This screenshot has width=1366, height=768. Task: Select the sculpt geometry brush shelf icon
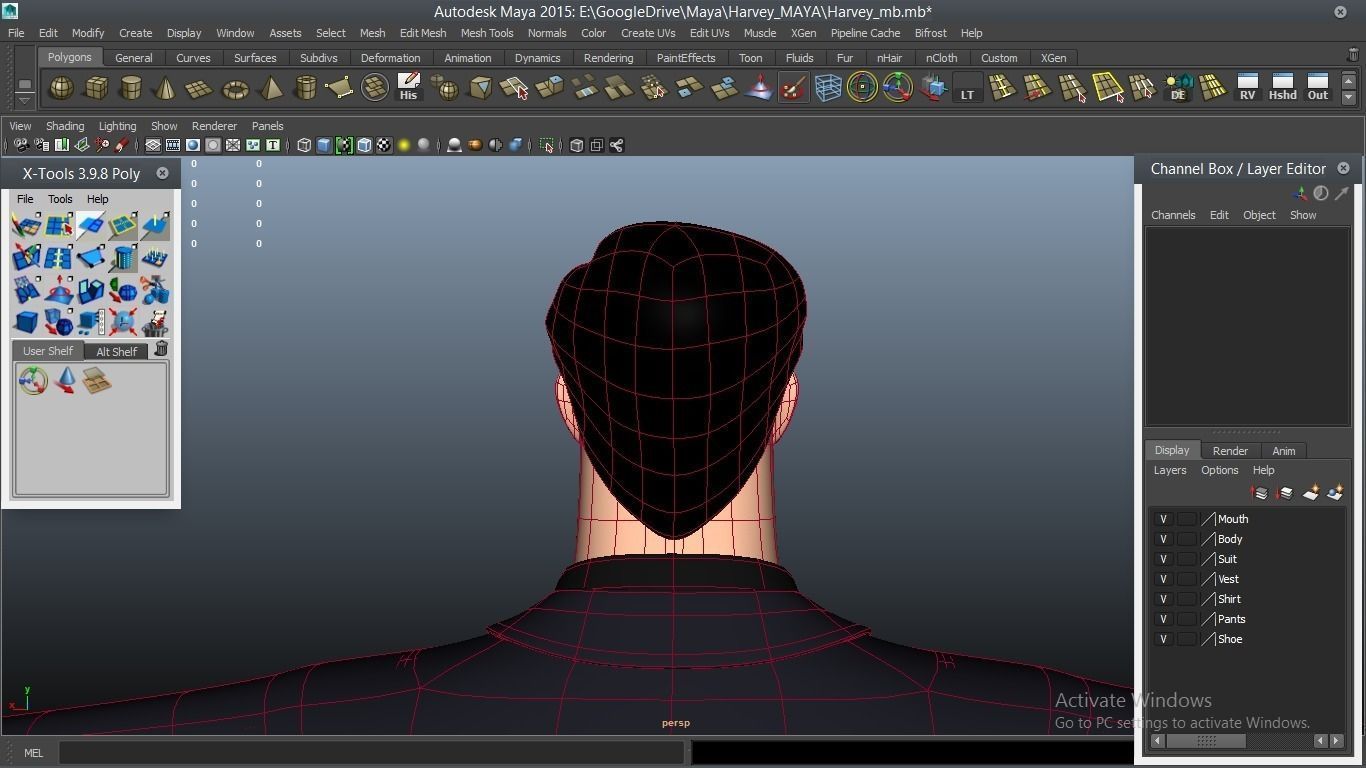click(x=793, y=88)
